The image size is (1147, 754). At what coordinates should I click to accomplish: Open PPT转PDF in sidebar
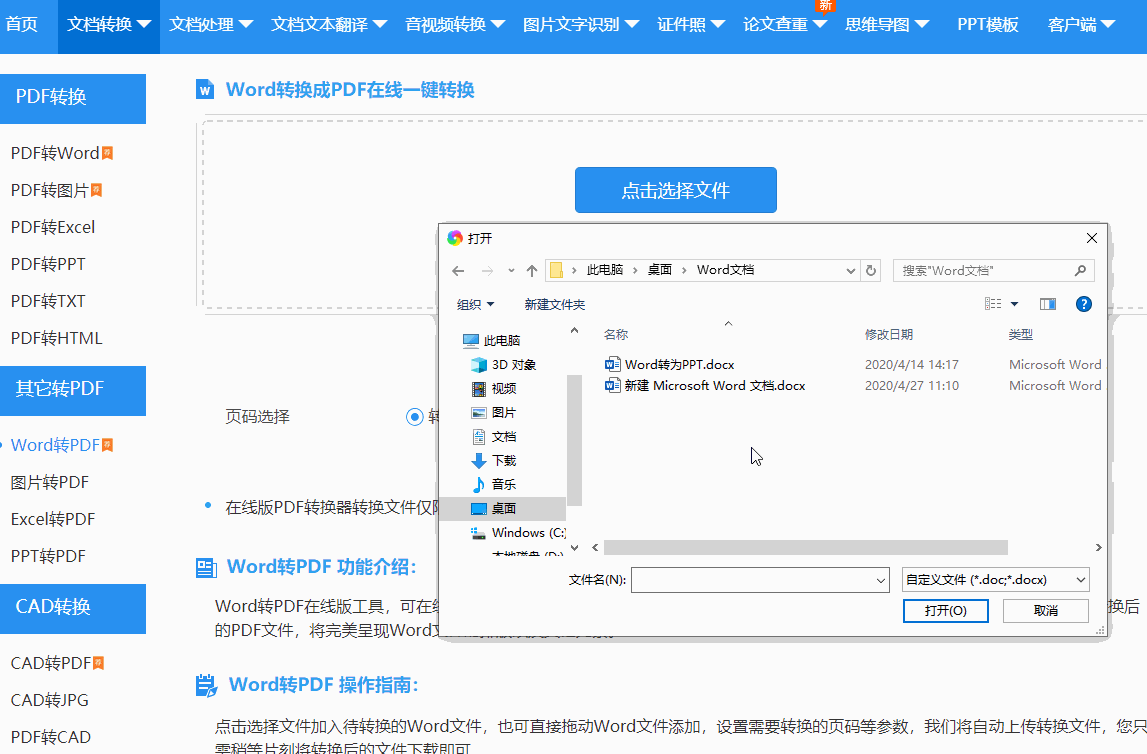click(48, 557)
